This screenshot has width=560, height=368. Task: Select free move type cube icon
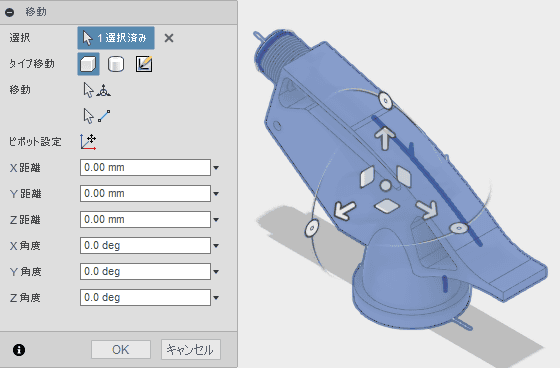click(88, 64)
